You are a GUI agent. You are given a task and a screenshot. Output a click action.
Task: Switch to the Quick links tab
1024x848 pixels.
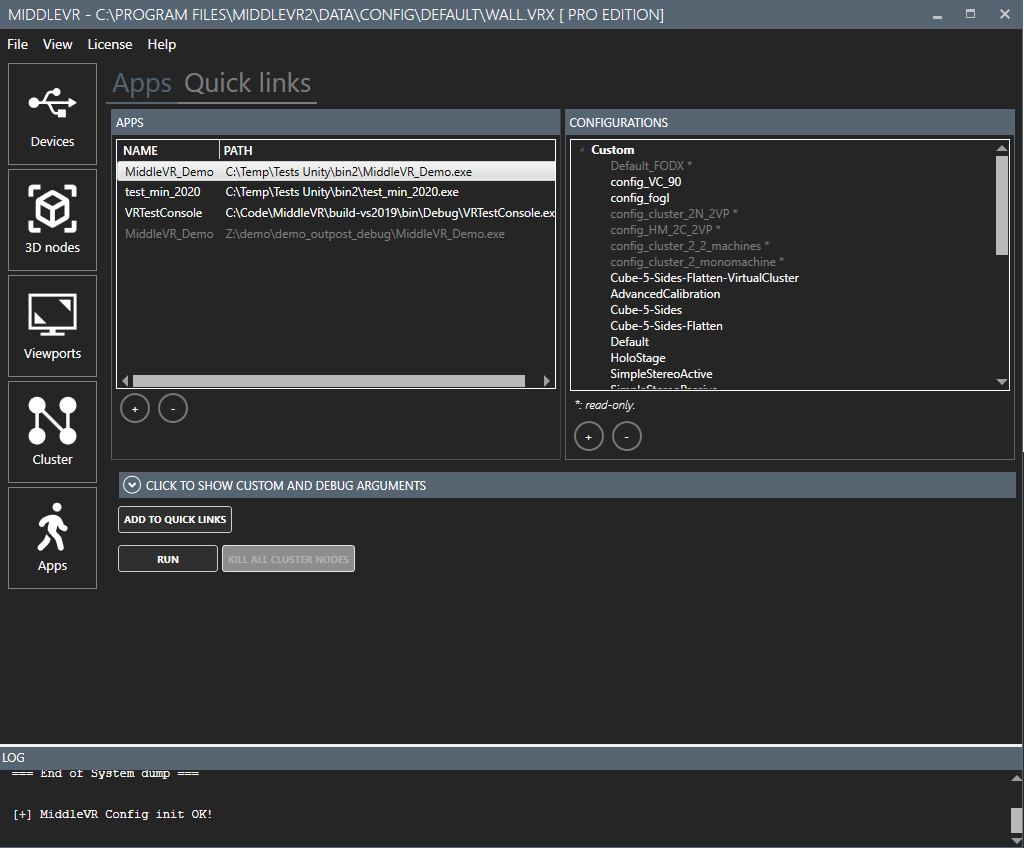248,84
